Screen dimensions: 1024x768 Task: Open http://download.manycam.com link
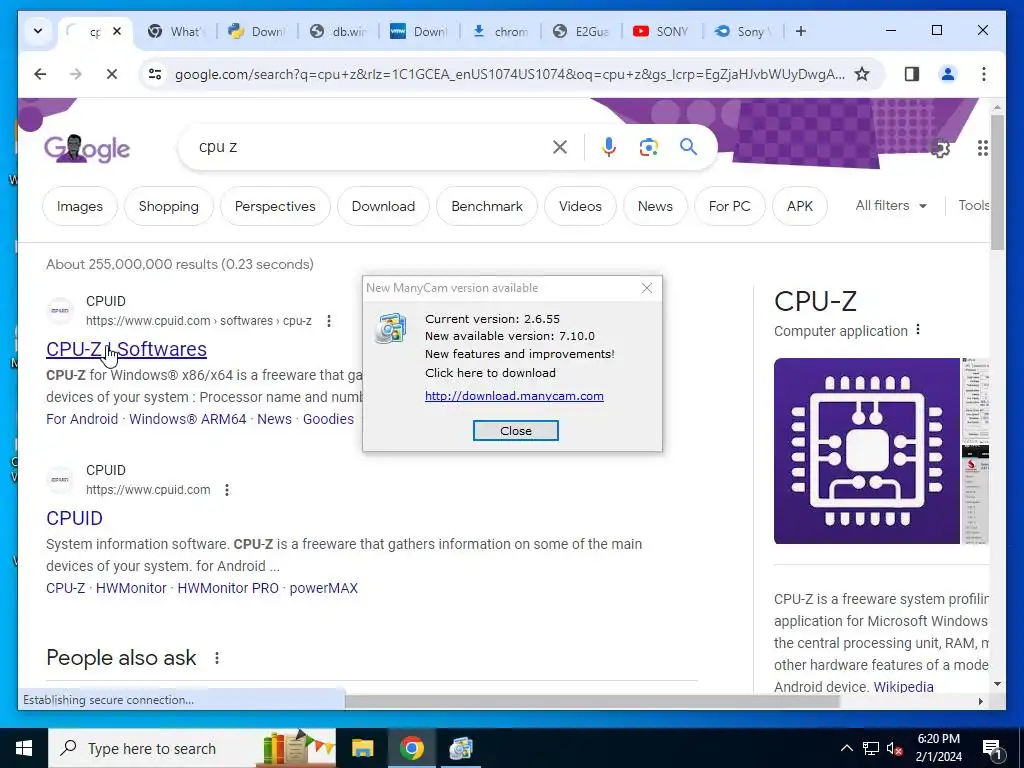click(x=514, y=396)
